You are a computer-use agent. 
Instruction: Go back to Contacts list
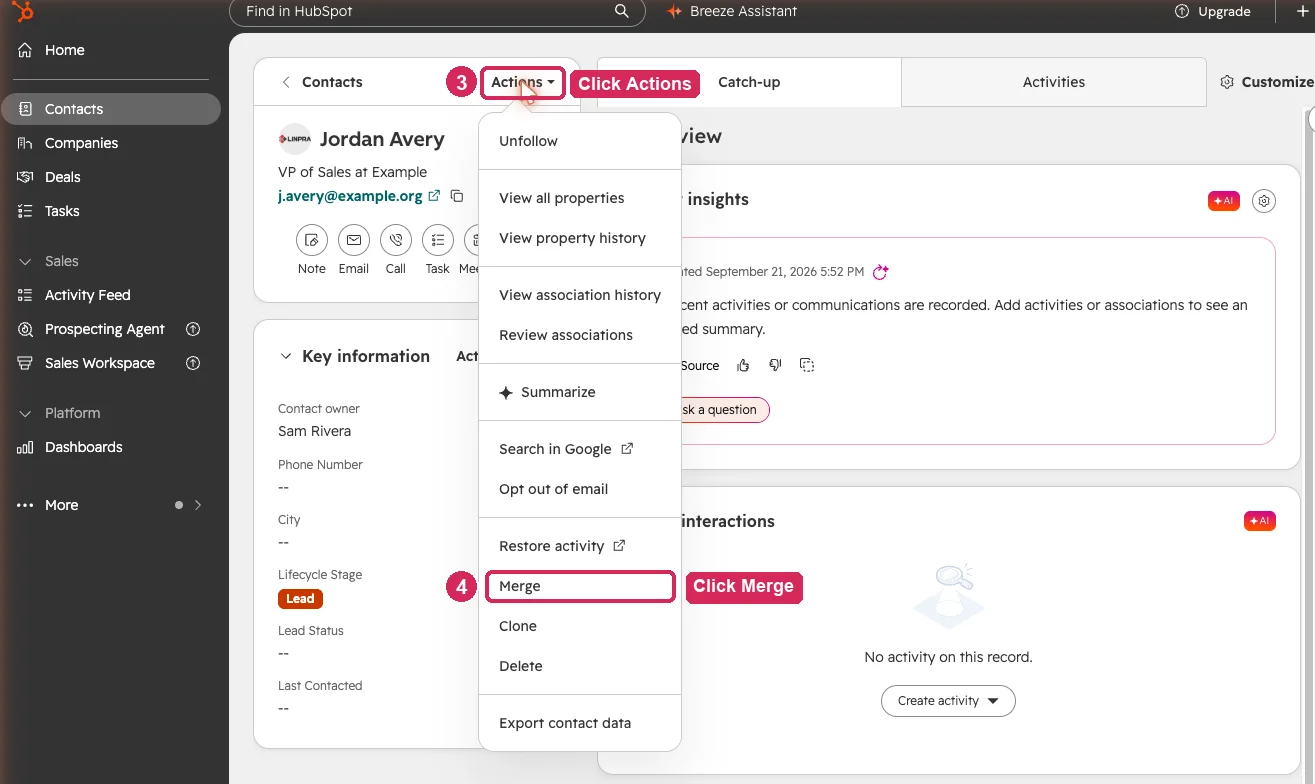(322, 82)
